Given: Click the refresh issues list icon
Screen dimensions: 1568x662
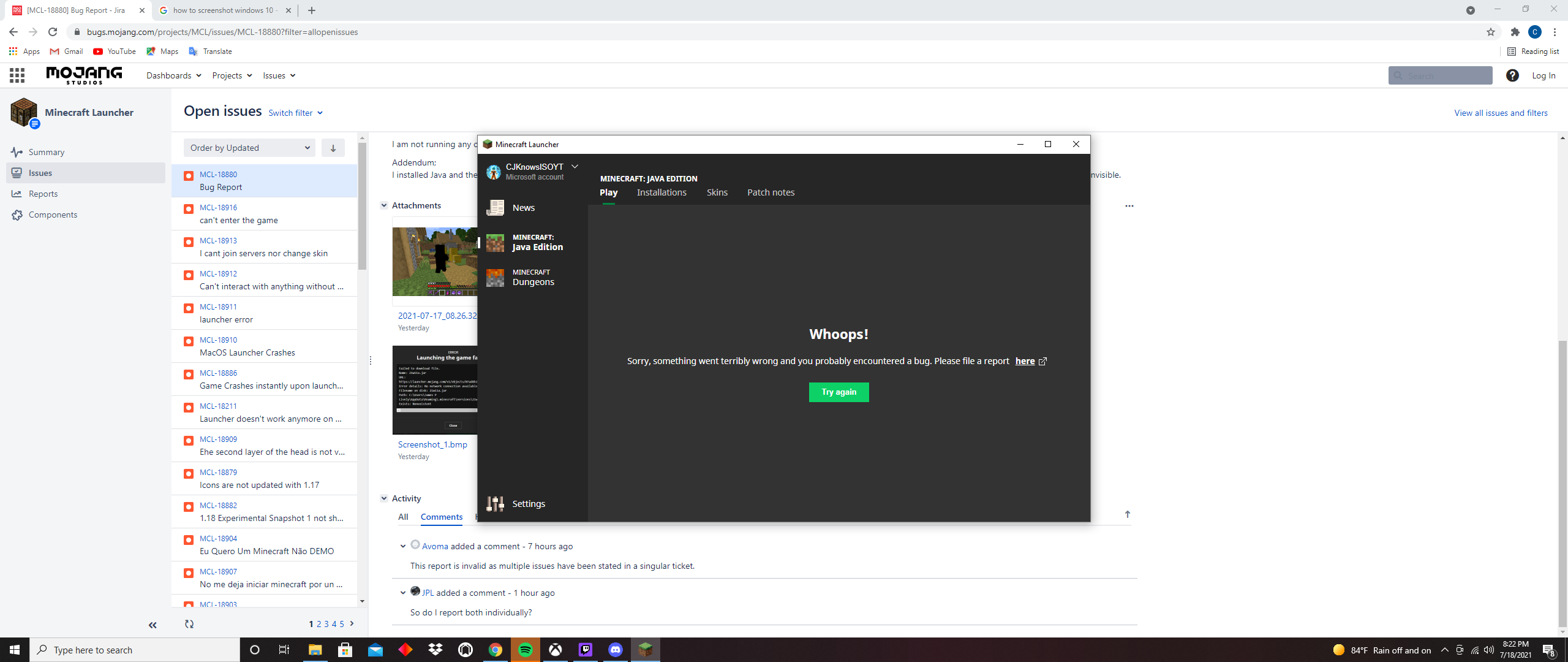Looking at the screenshot, I should point(189,624).
